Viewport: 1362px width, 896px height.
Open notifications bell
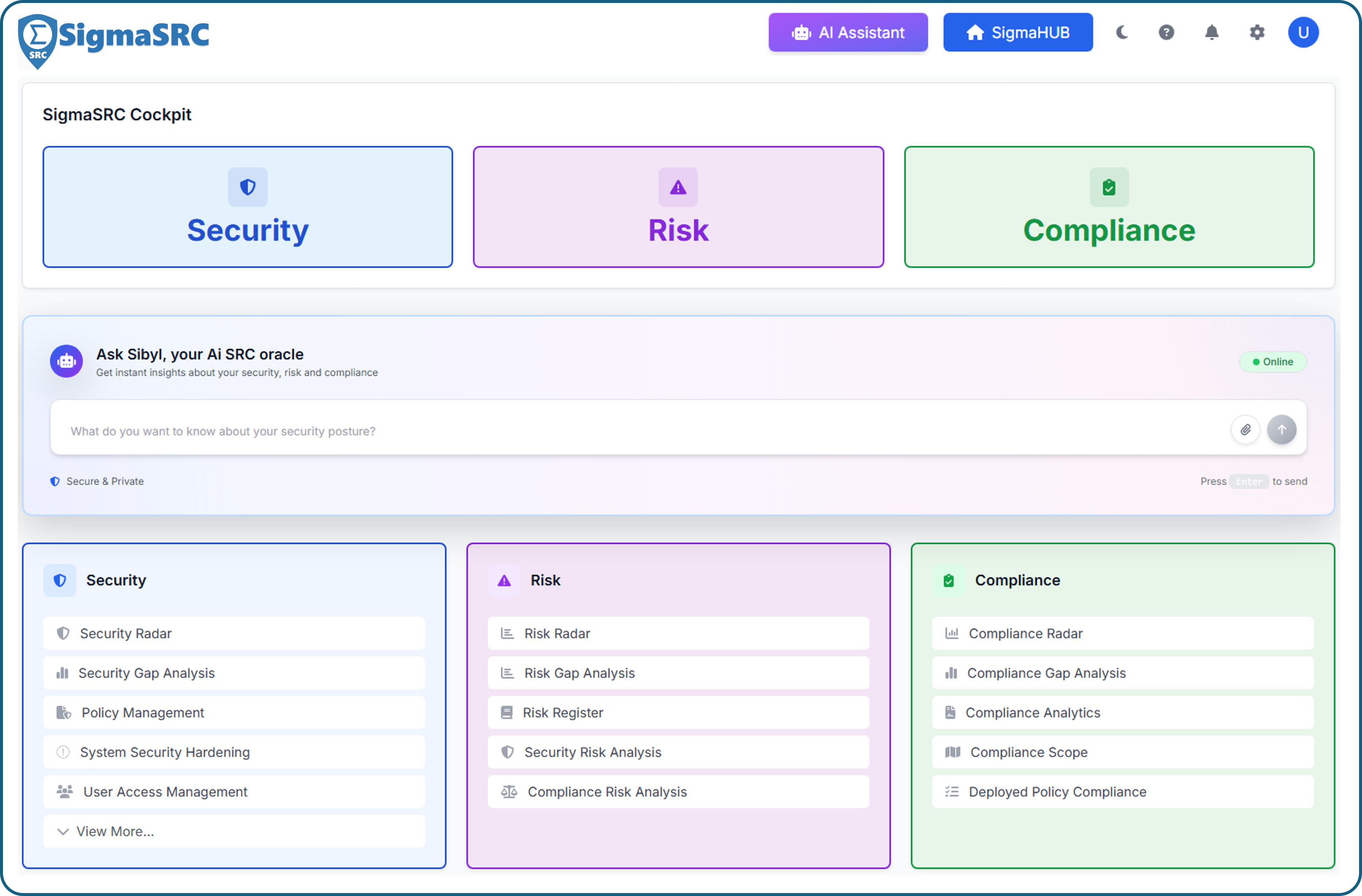[1212, 33]
